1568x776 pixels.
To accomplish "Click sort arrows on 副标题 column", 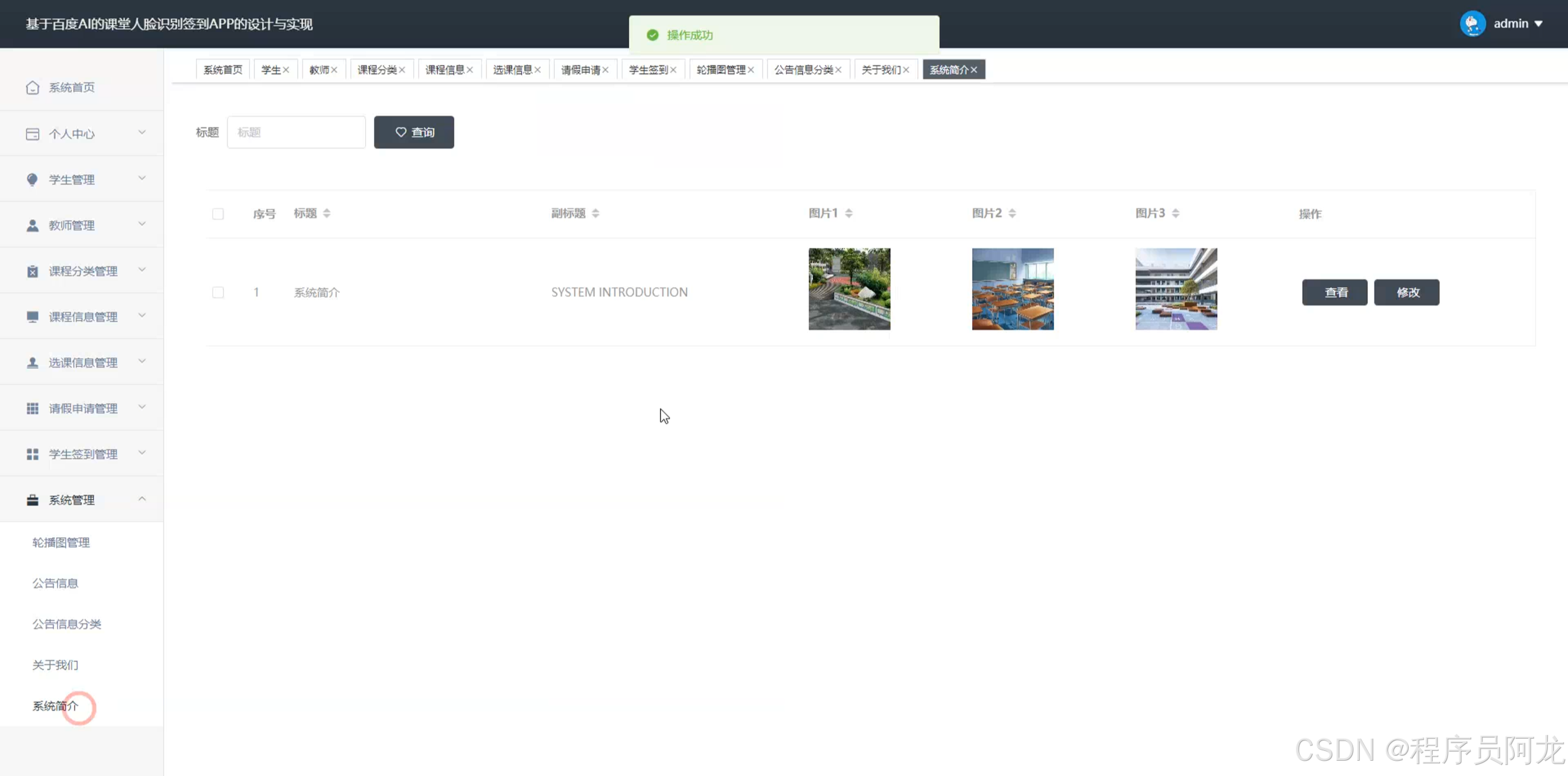I will tap(595, 213).
